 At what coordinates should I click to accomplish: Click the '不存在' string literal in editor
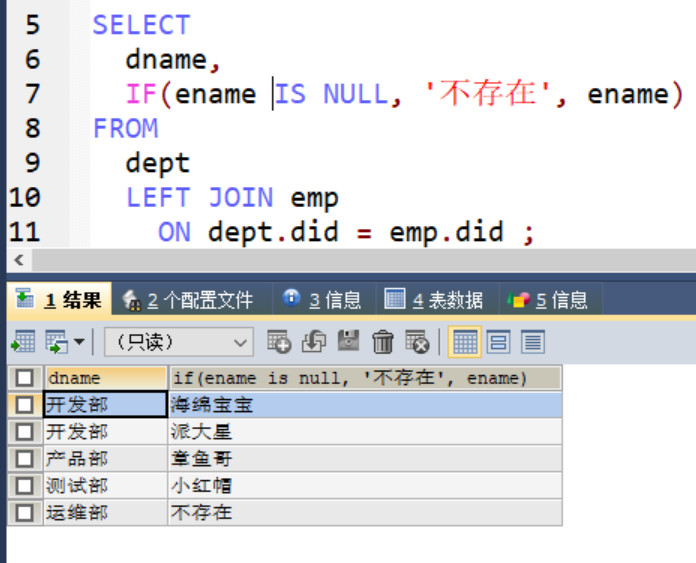[x=487, y=94]
